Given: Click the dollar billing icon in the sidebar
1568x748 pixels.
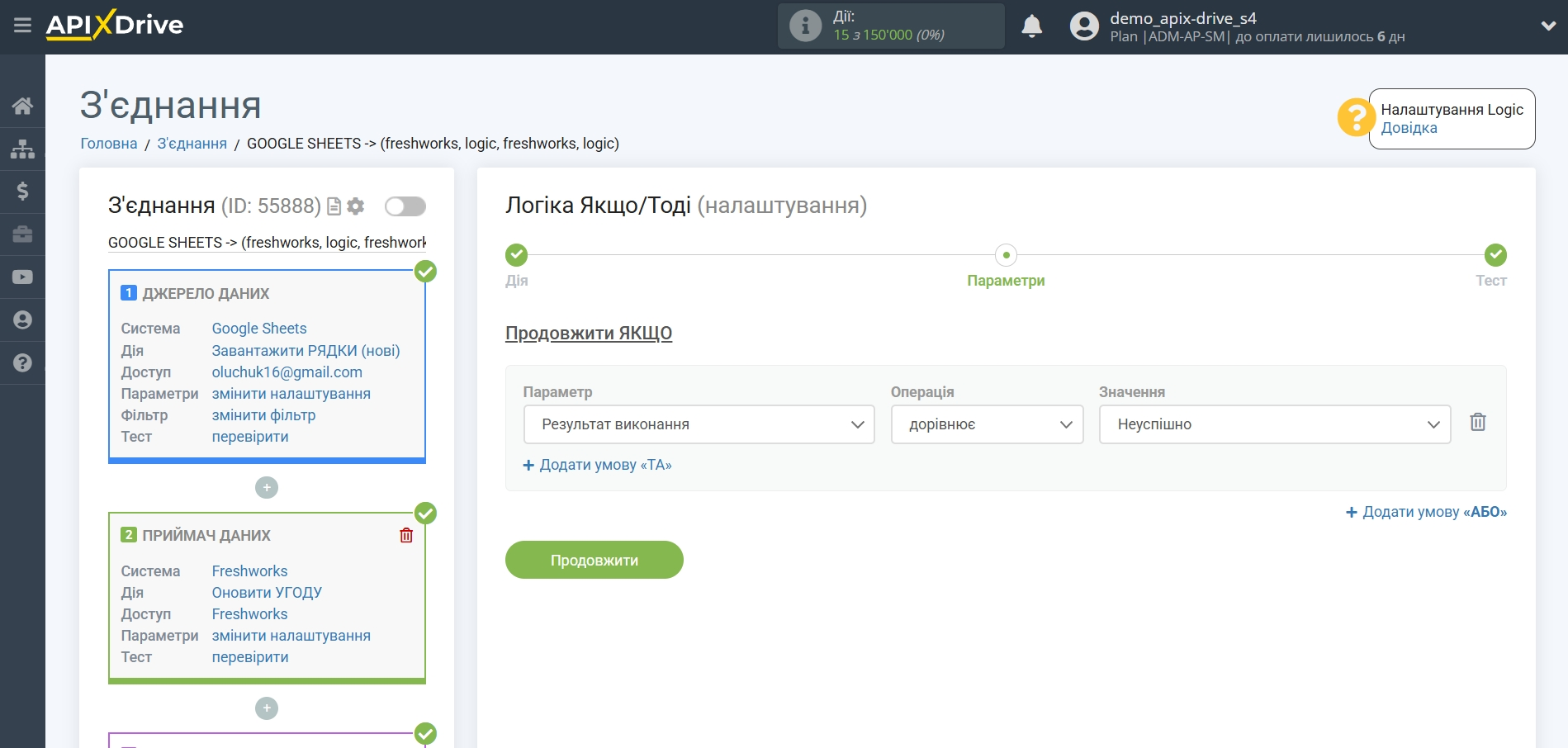Looking at the screenshot, I should (x=22, y=192).
